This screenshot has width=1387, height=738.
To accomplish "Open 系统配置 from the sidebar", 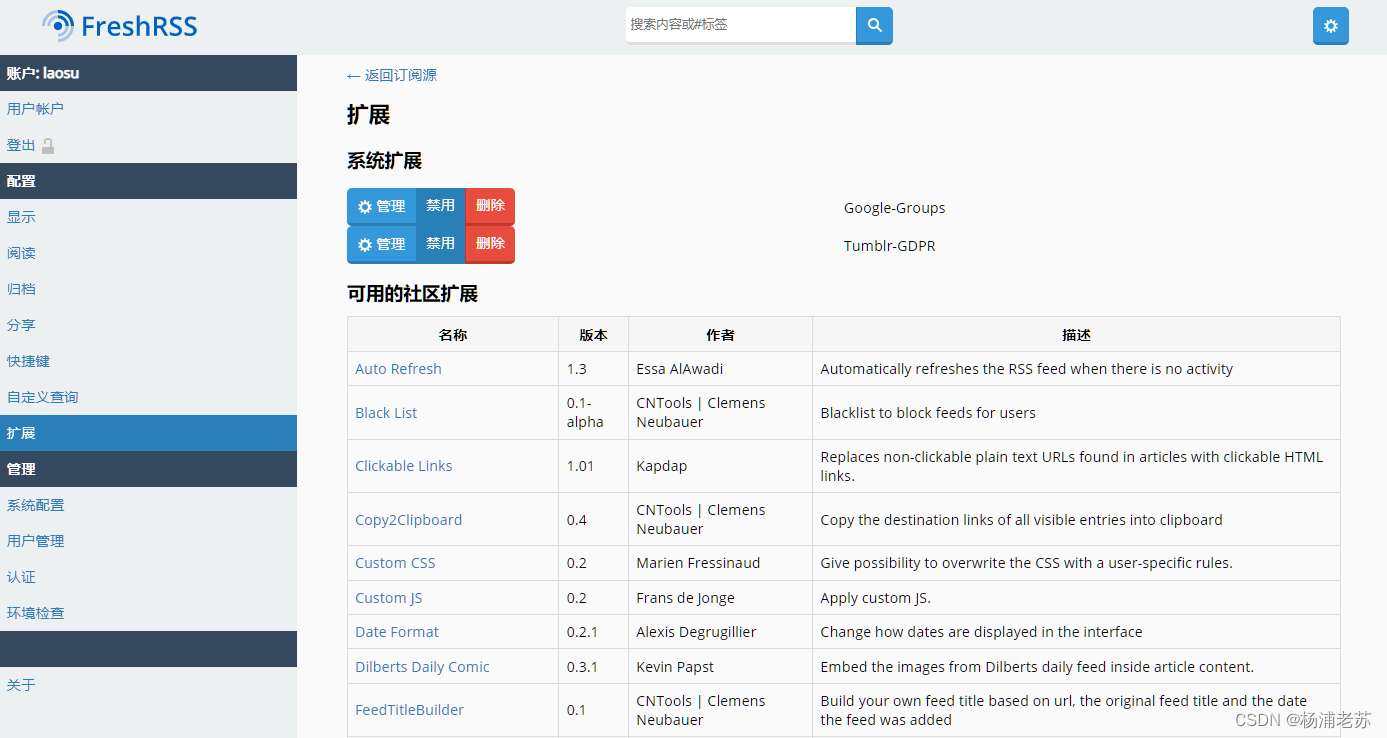I will pos(34,504).
